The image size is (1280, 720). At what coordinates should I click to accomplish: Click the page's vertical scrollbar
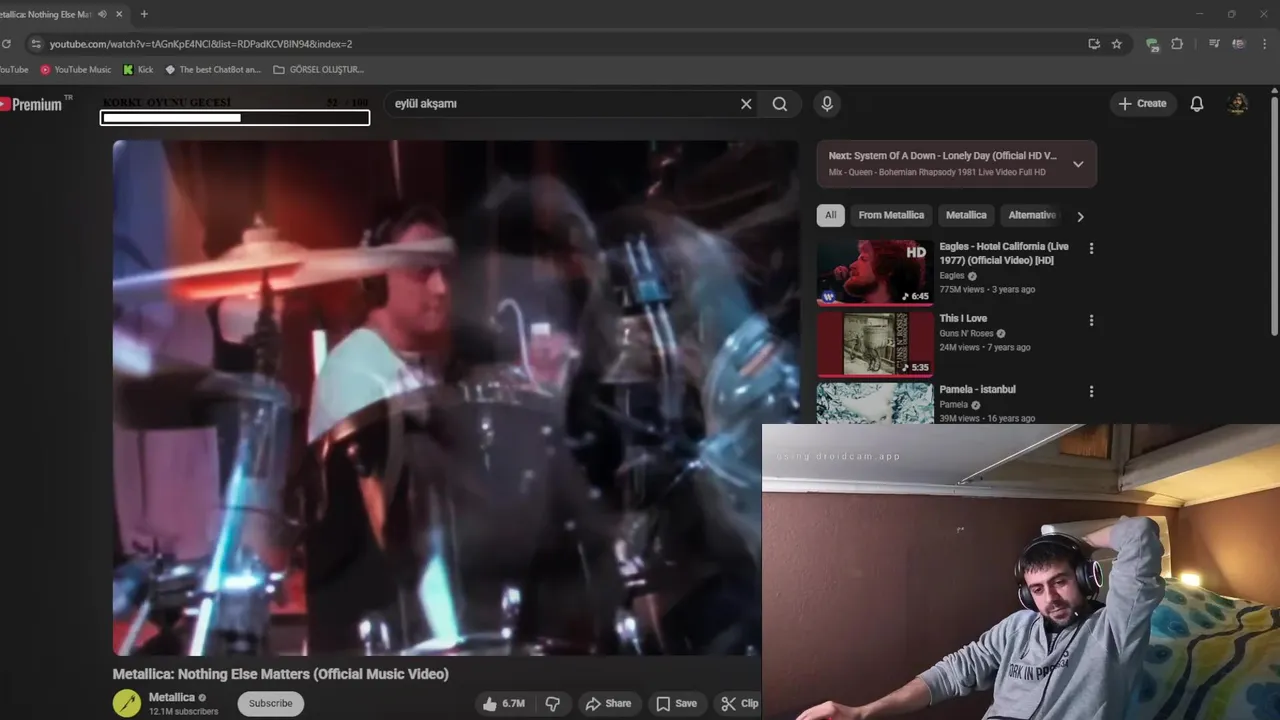(1274, 215)
